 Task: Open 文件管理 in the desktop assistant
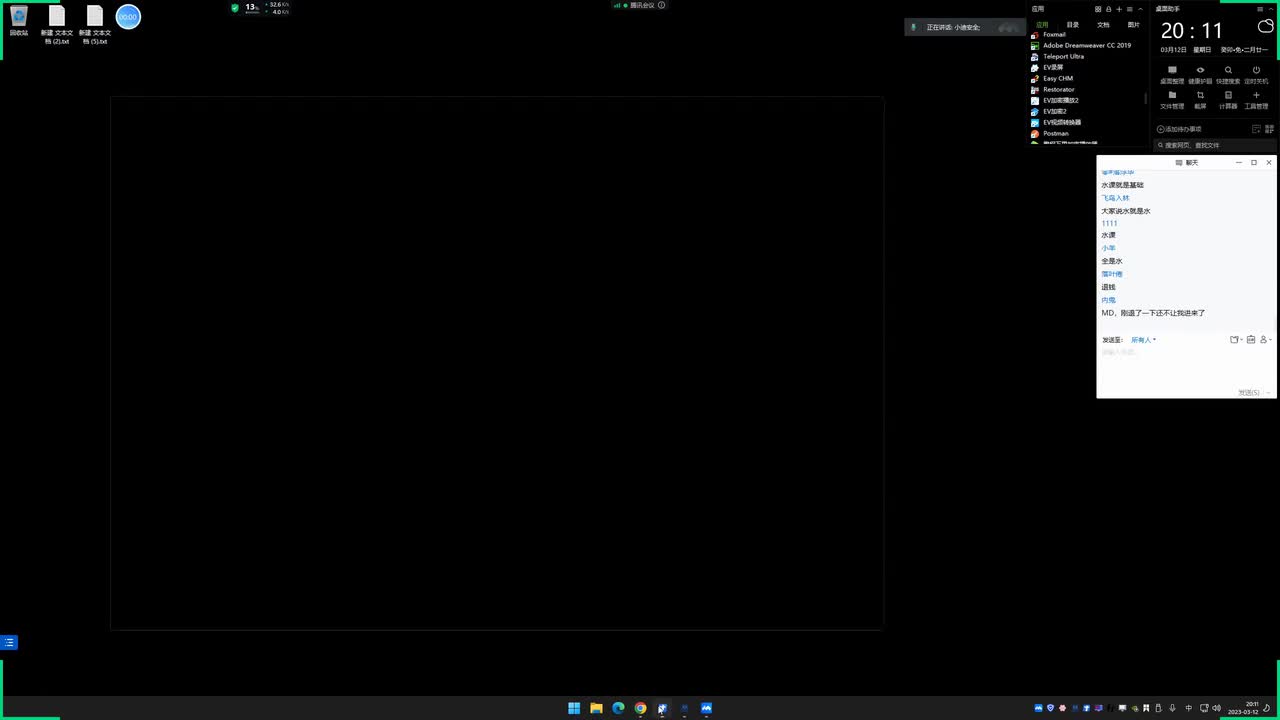1172,100
